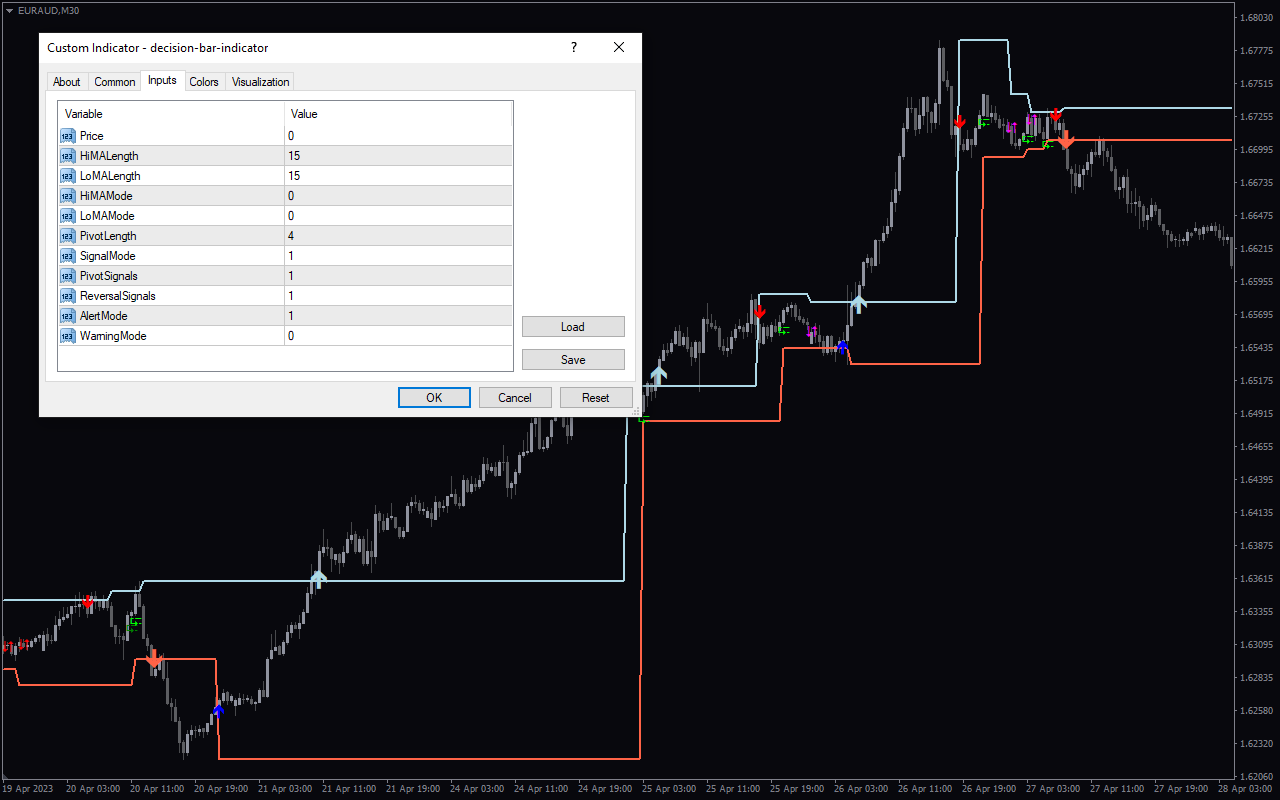The image size is (1280, 800).
Task: Open the Visualization tab
Action: [260, 82]
